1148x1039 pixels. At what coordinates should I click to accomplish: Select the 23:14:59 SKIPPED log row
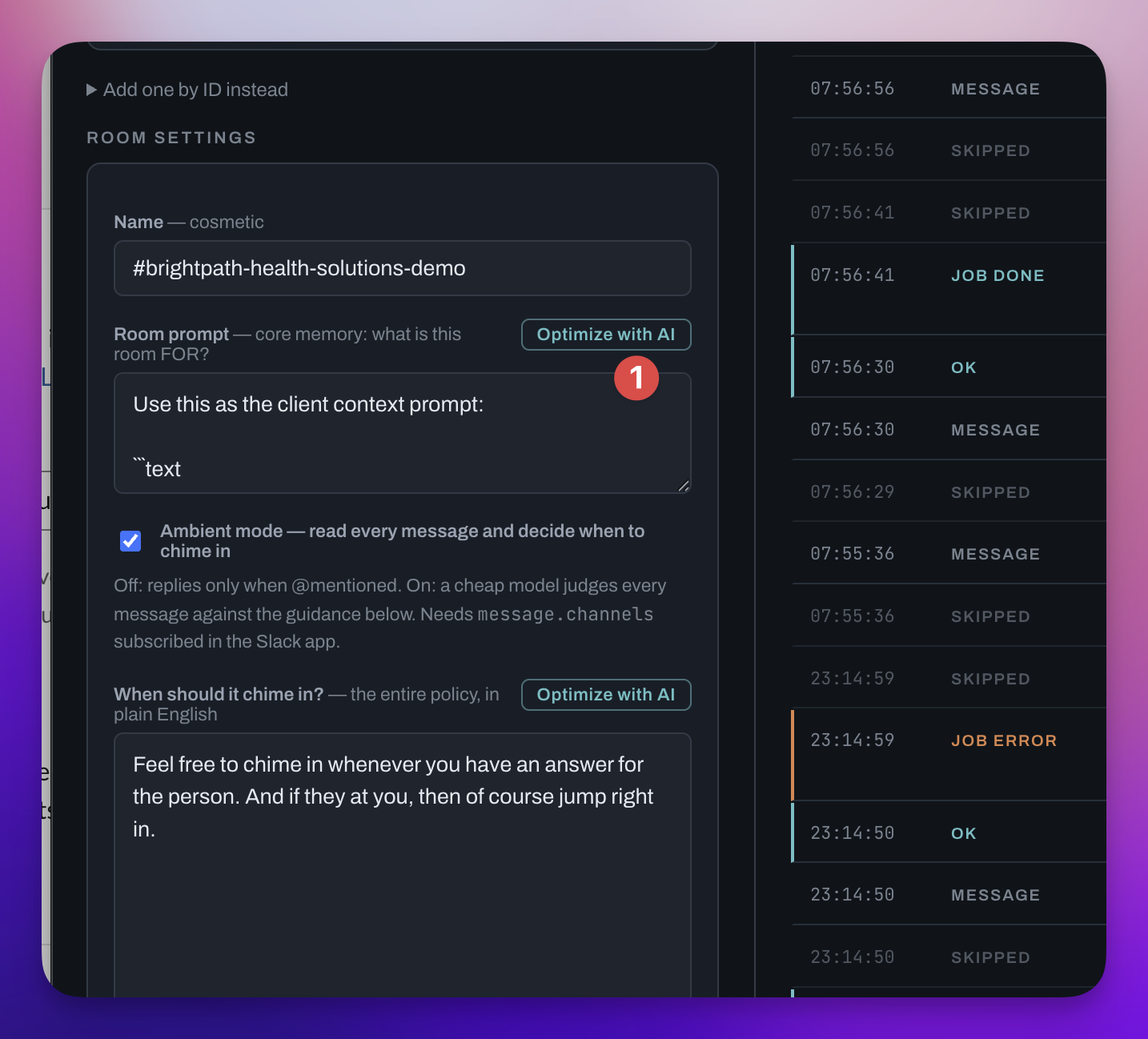(x=949, y=679)
